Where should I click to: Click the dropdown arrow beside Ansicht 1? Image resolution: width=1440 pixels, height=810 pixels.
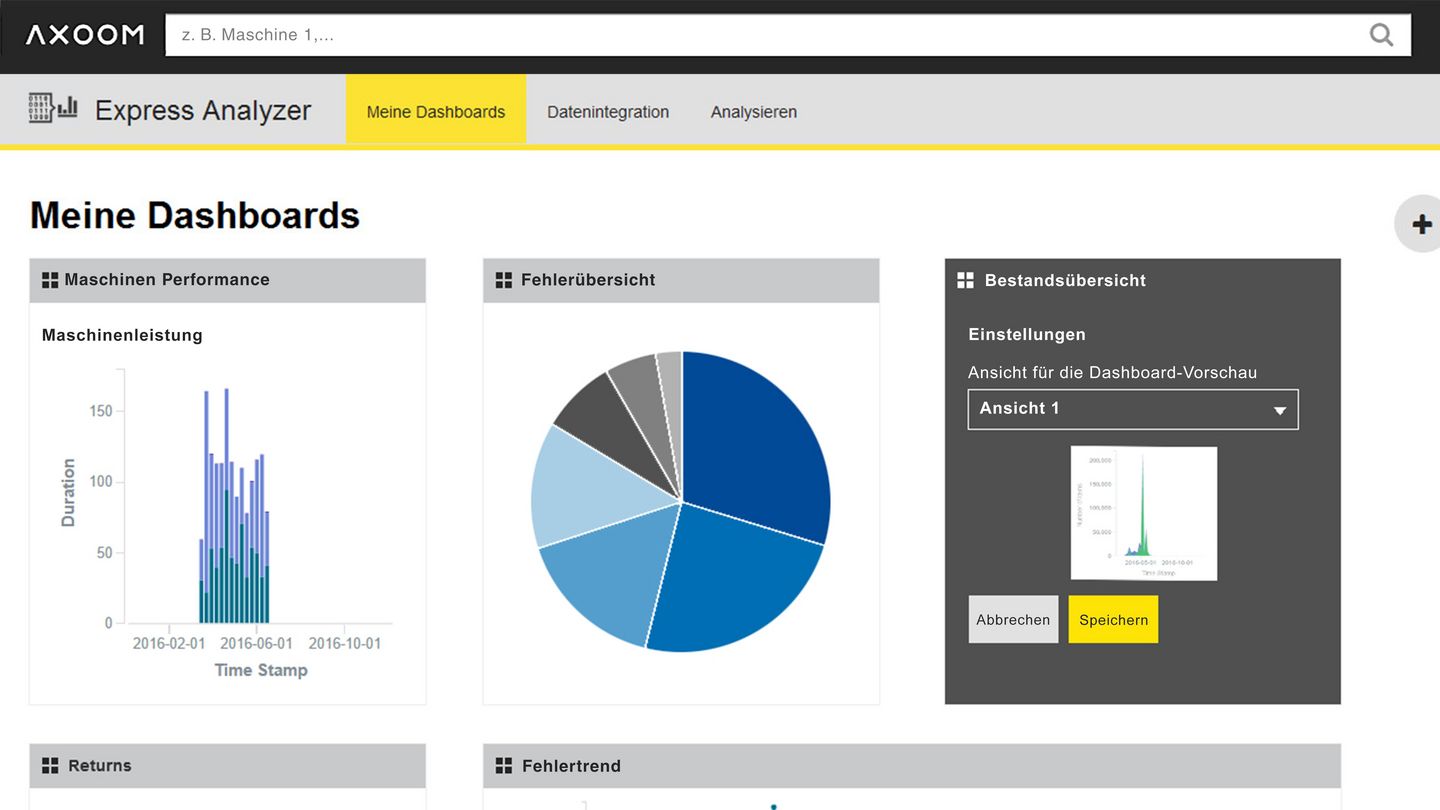pos(1279,411)
